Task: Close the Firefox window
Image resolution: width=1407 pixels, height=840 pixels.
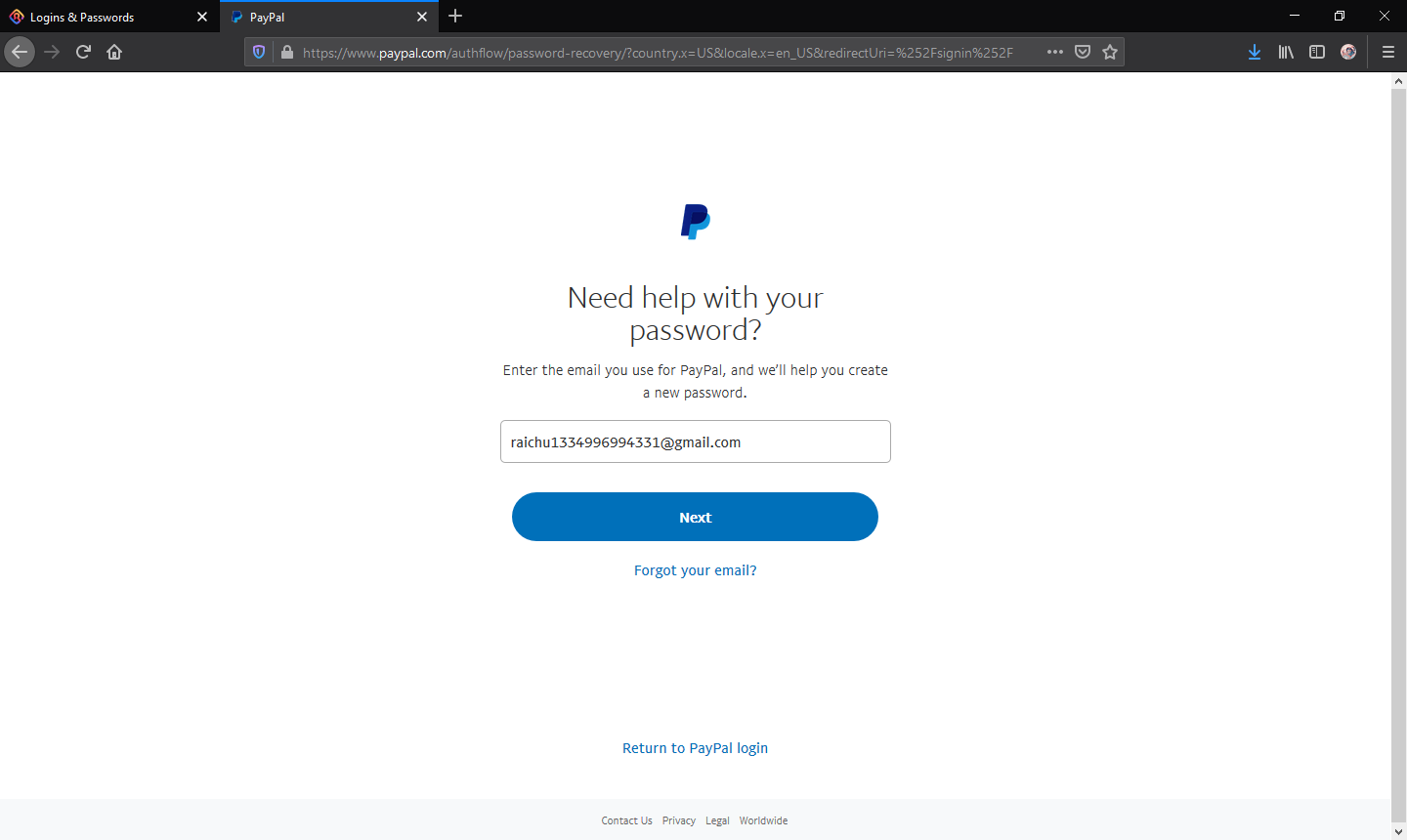Action: pyautogui.click(x=1385, y=16)
